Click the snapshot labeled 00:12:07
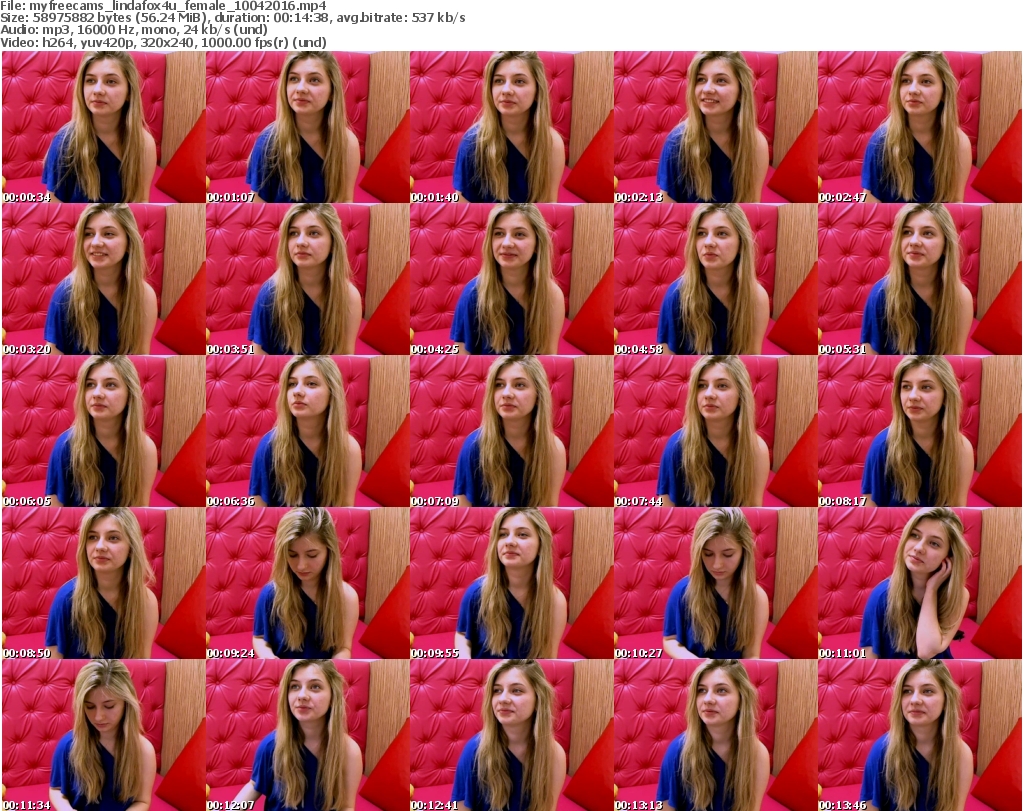1024x811 pixels. (x=308, y=735)
